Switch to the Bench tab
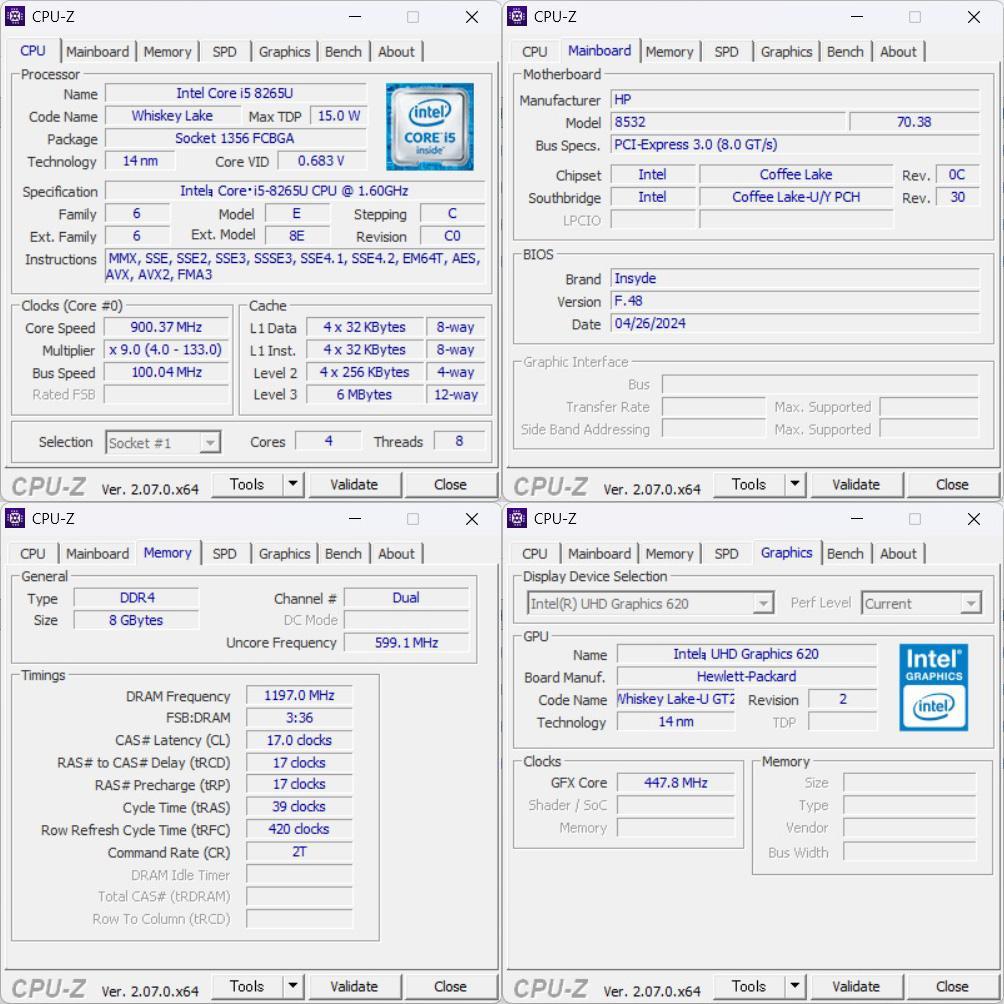Viewport: 1004px width, 1004px height. tap(343, 51)
